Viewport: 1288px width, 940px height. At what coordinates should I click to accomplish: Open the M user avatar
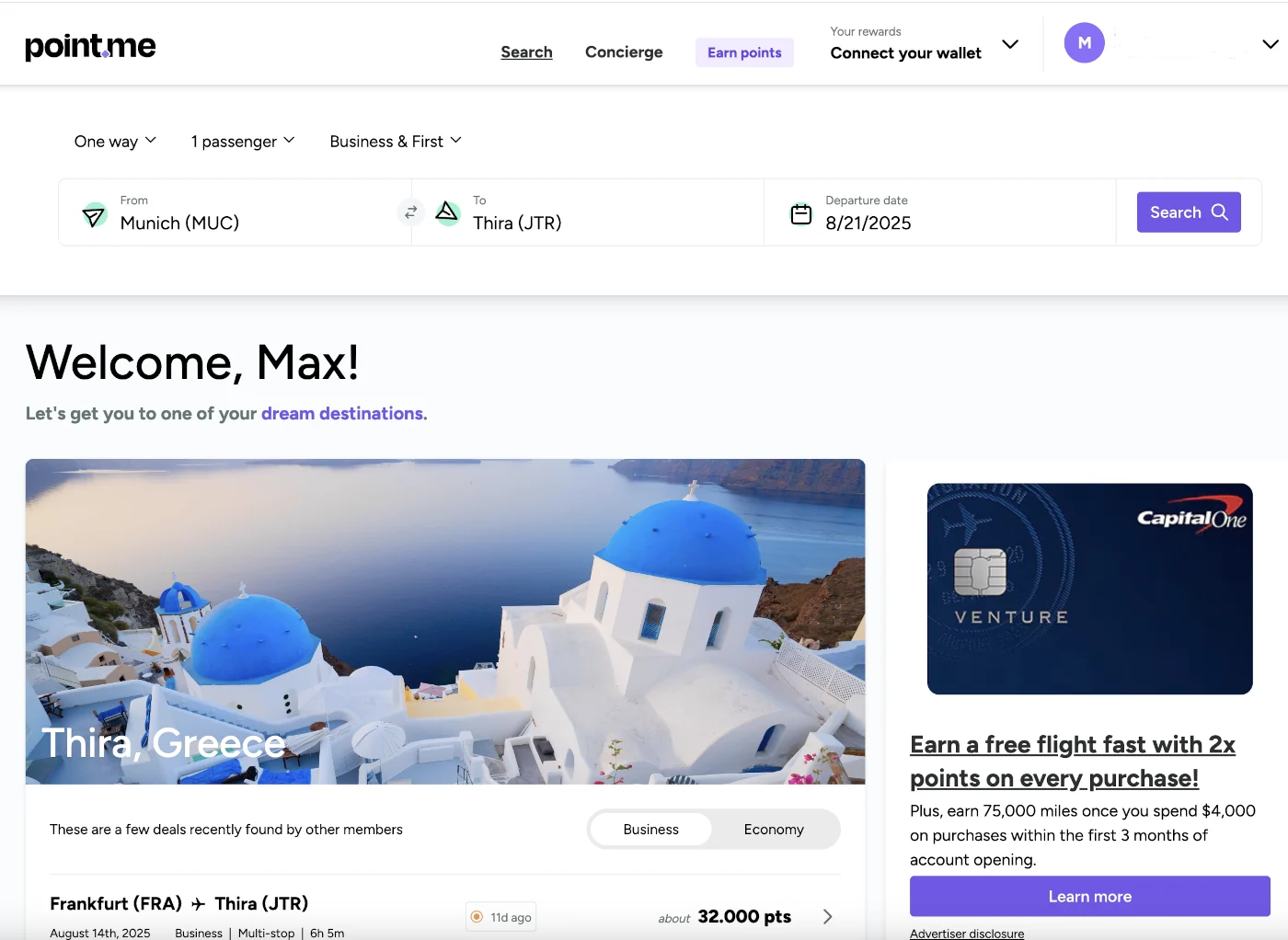(x=1084, y=43)
